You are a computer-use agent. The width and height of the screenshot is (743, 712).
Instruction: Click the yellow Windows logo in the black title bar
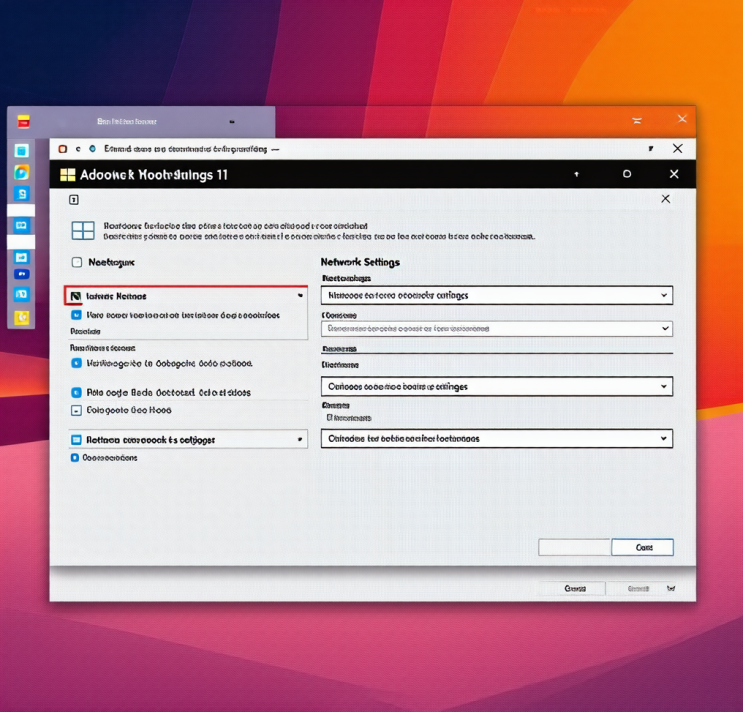(x=68, y=175)
